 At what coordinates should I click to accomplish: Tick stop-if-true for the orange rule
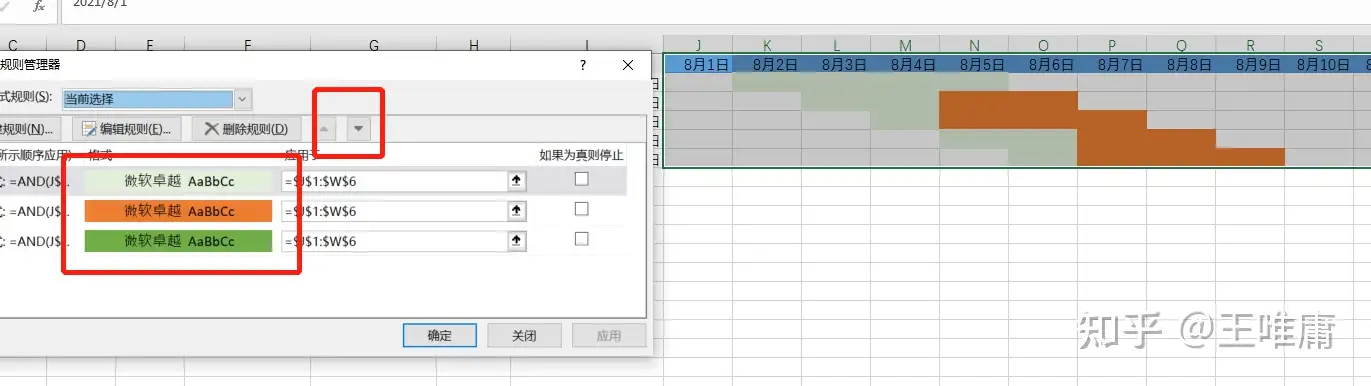point(581,209)
